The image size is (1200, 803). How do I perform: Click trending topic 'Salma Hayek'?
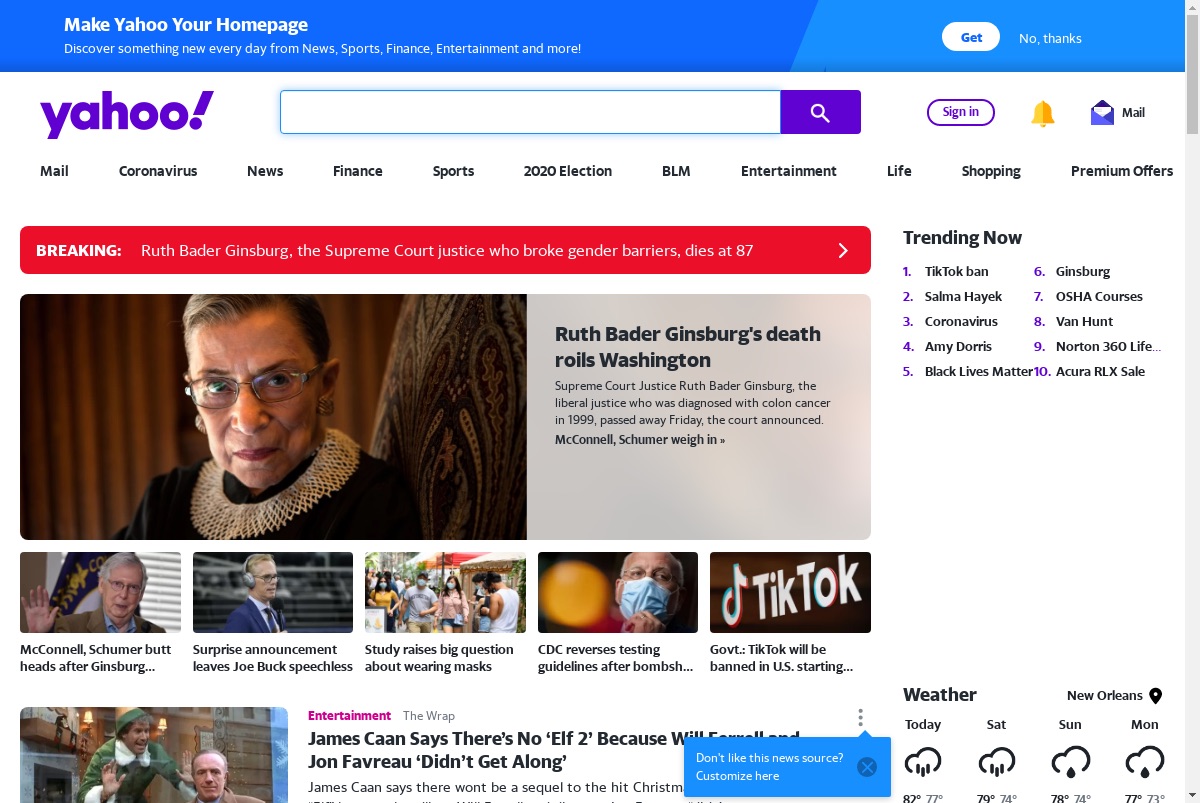click(963, 296)
